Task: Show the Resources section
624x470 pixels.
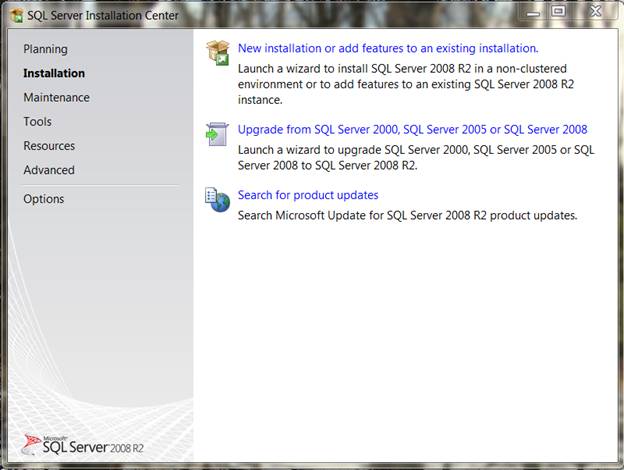Action: [49, 146]
